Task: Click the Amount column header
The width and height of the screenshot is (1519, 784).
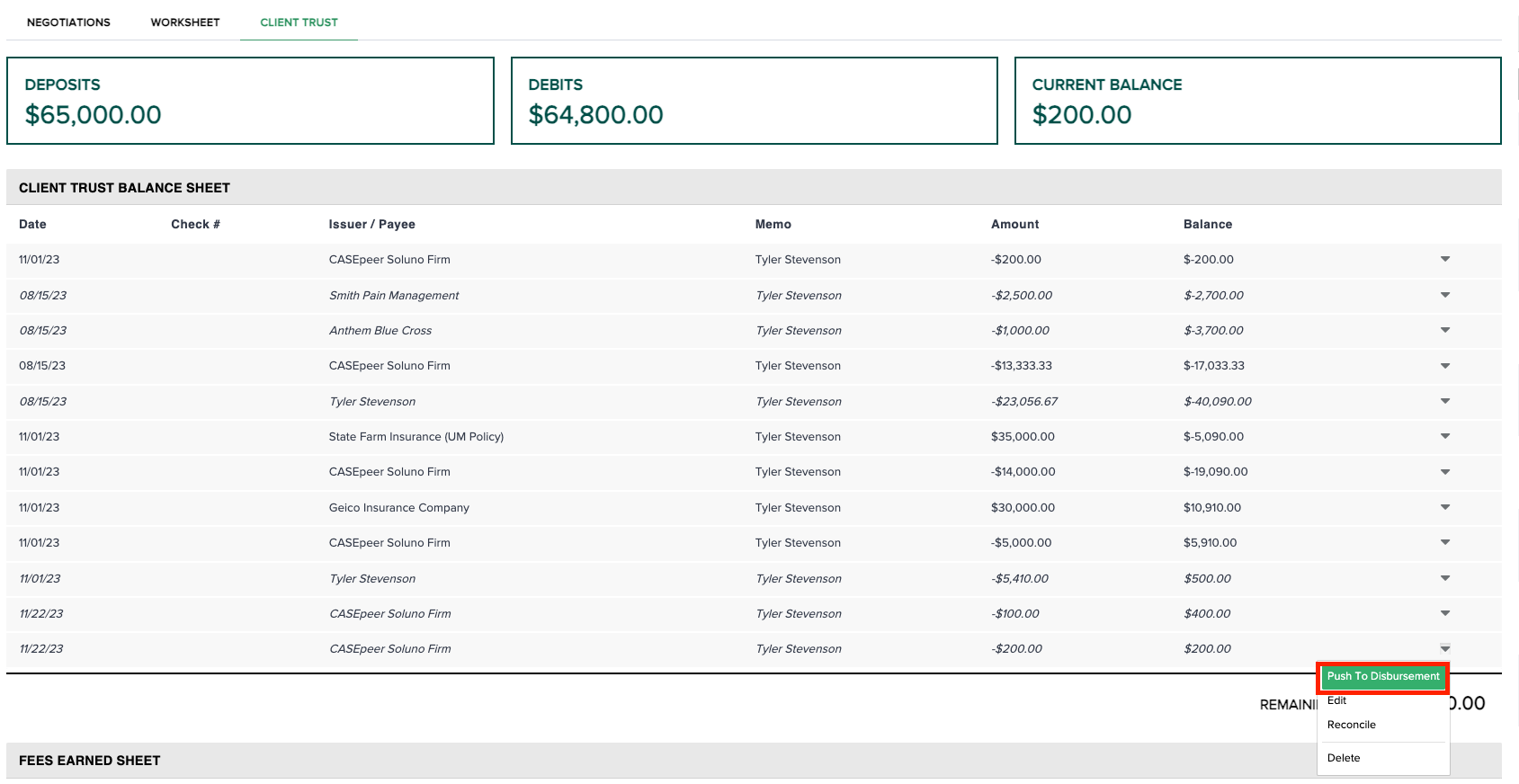Action: tap(1014, 224)
